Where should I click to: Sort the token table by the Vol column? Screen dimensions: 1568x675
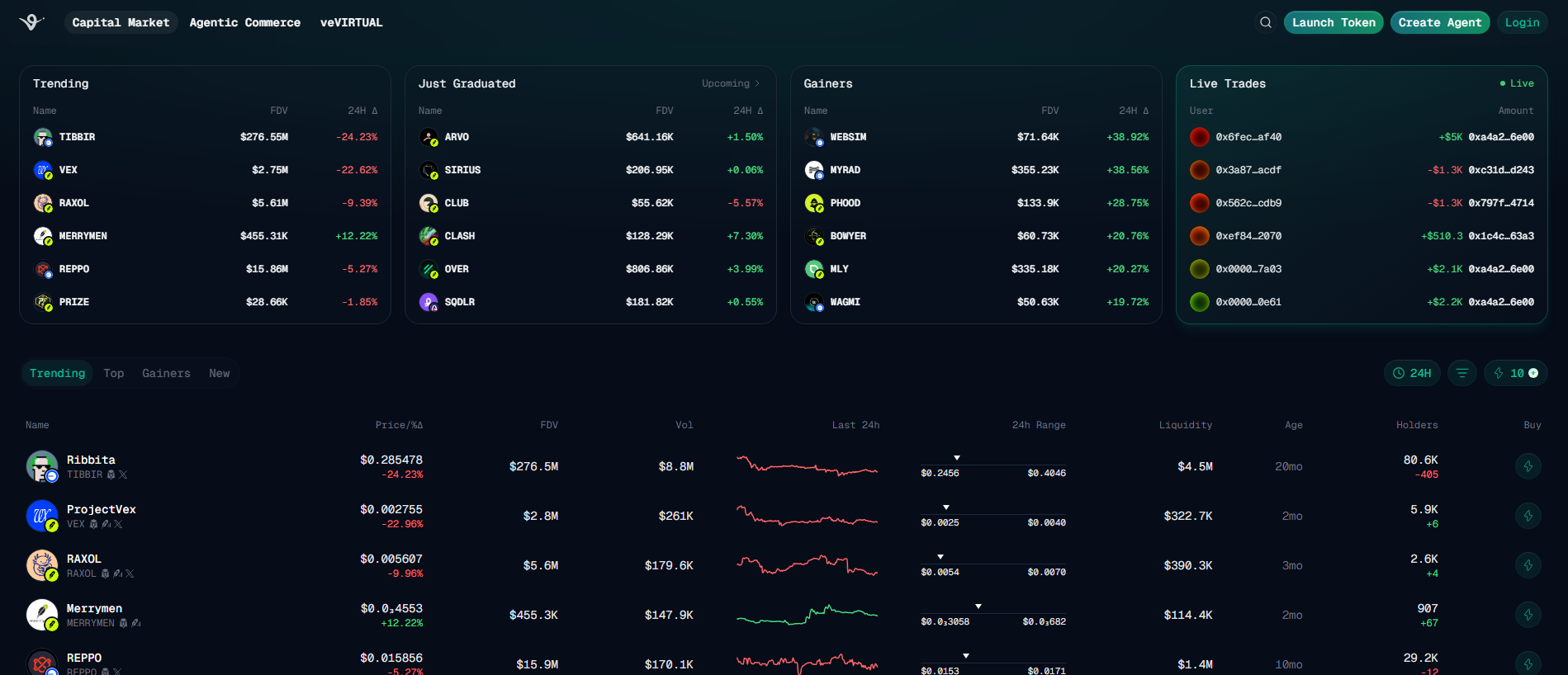685,425
